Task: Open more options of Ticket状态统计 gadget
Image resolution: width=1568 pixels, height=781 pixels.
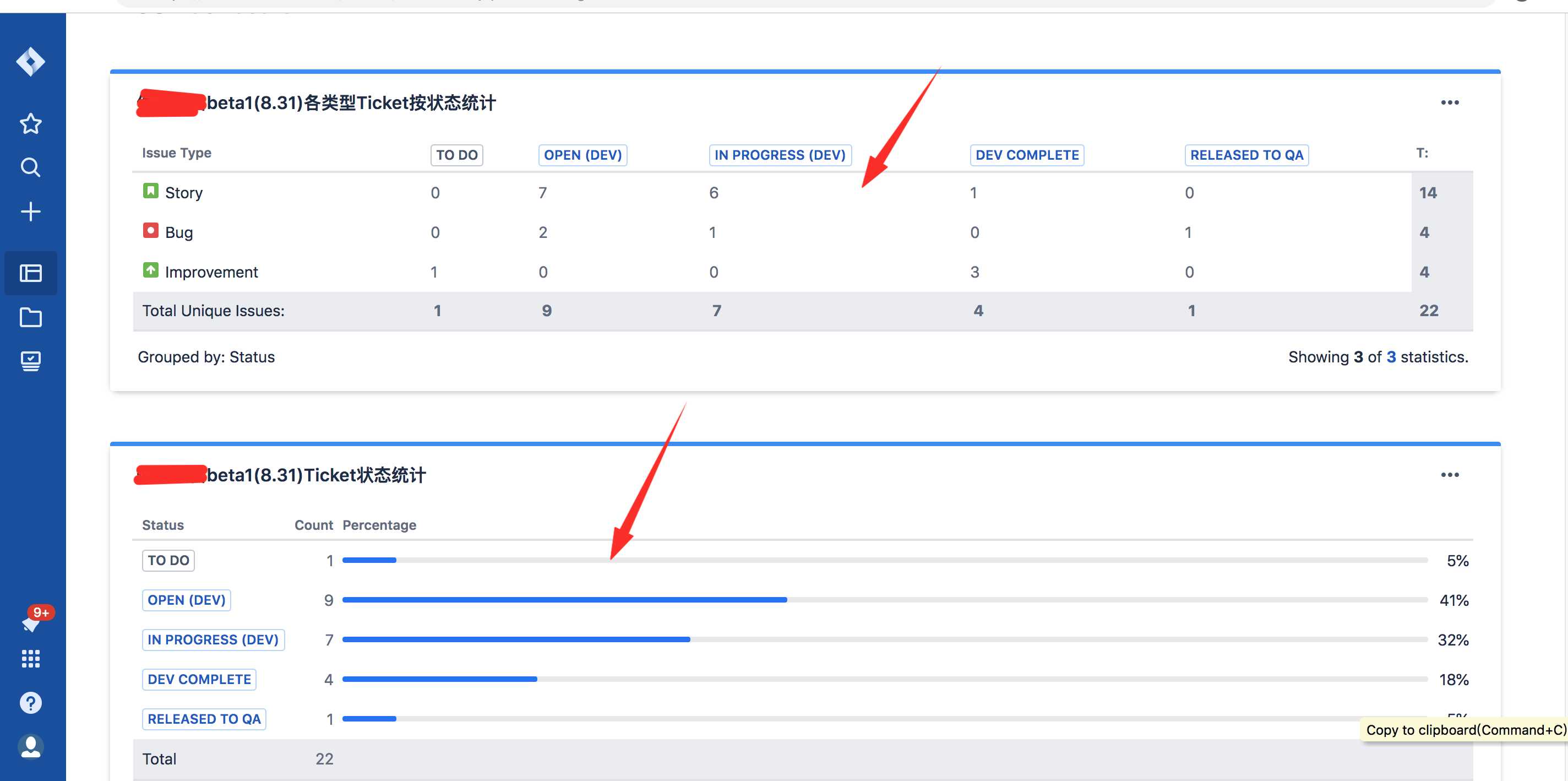Action: pyautogui.click(x=1450, y=475)
